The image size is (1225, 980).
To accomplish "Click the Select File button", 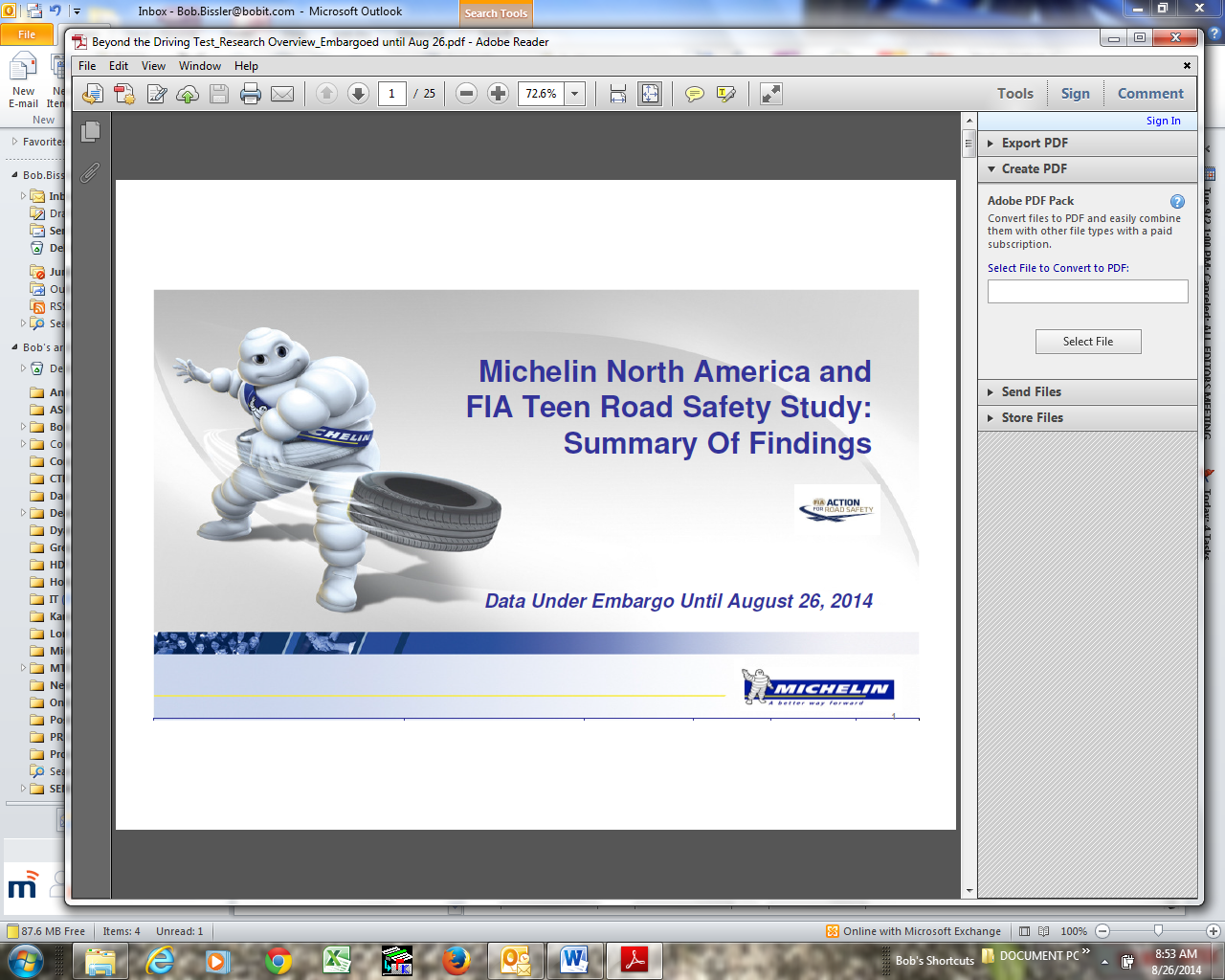I will [x=1088, y=341].
